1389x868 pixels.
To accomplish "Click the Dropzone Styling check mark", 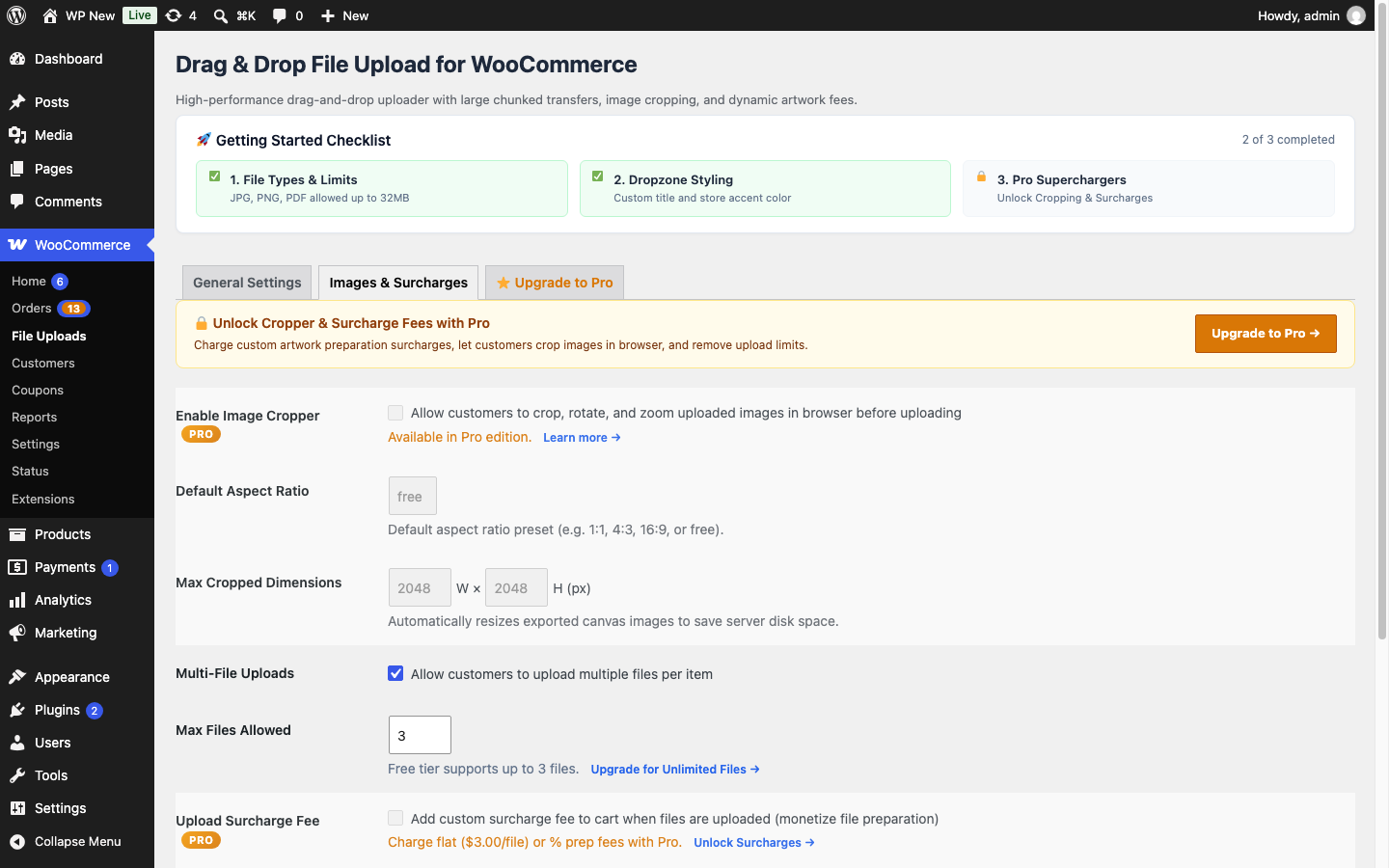I will (597, 176).
